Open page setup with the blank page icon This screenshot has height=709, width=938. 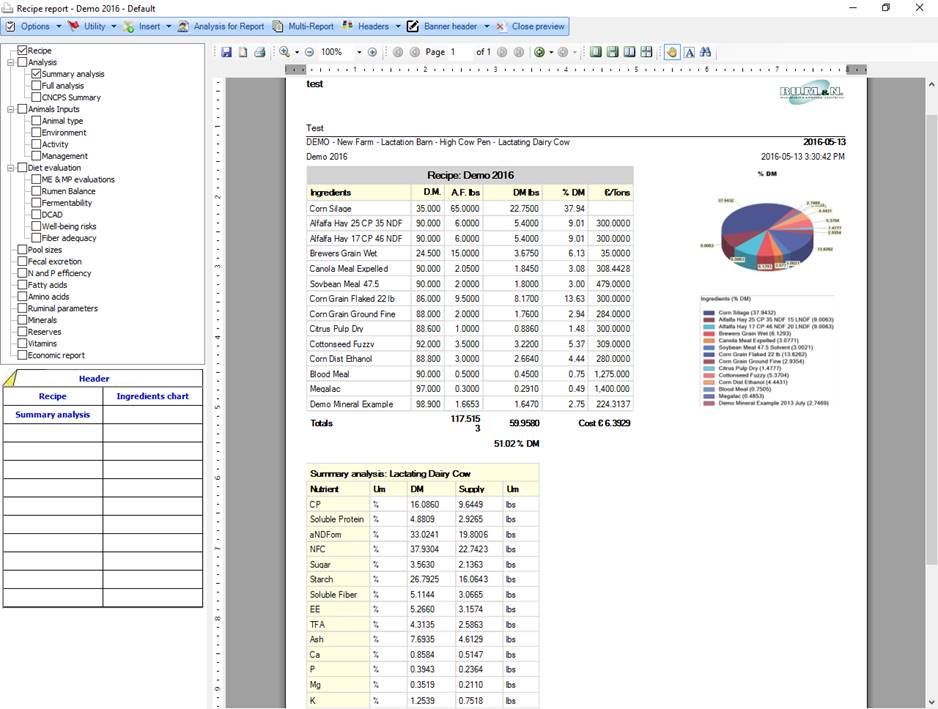243,52
